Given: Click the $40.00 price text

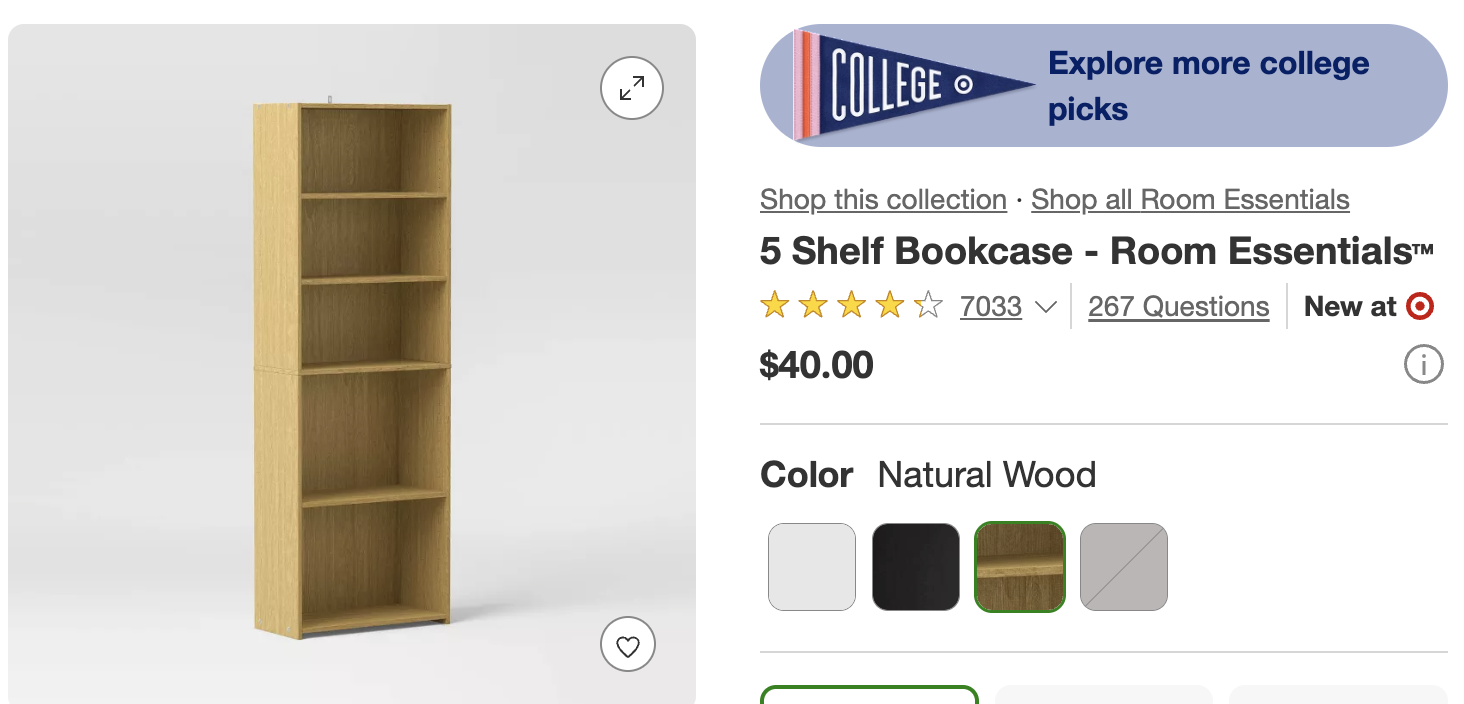Looking at the screenshot, I should (816, 365).
